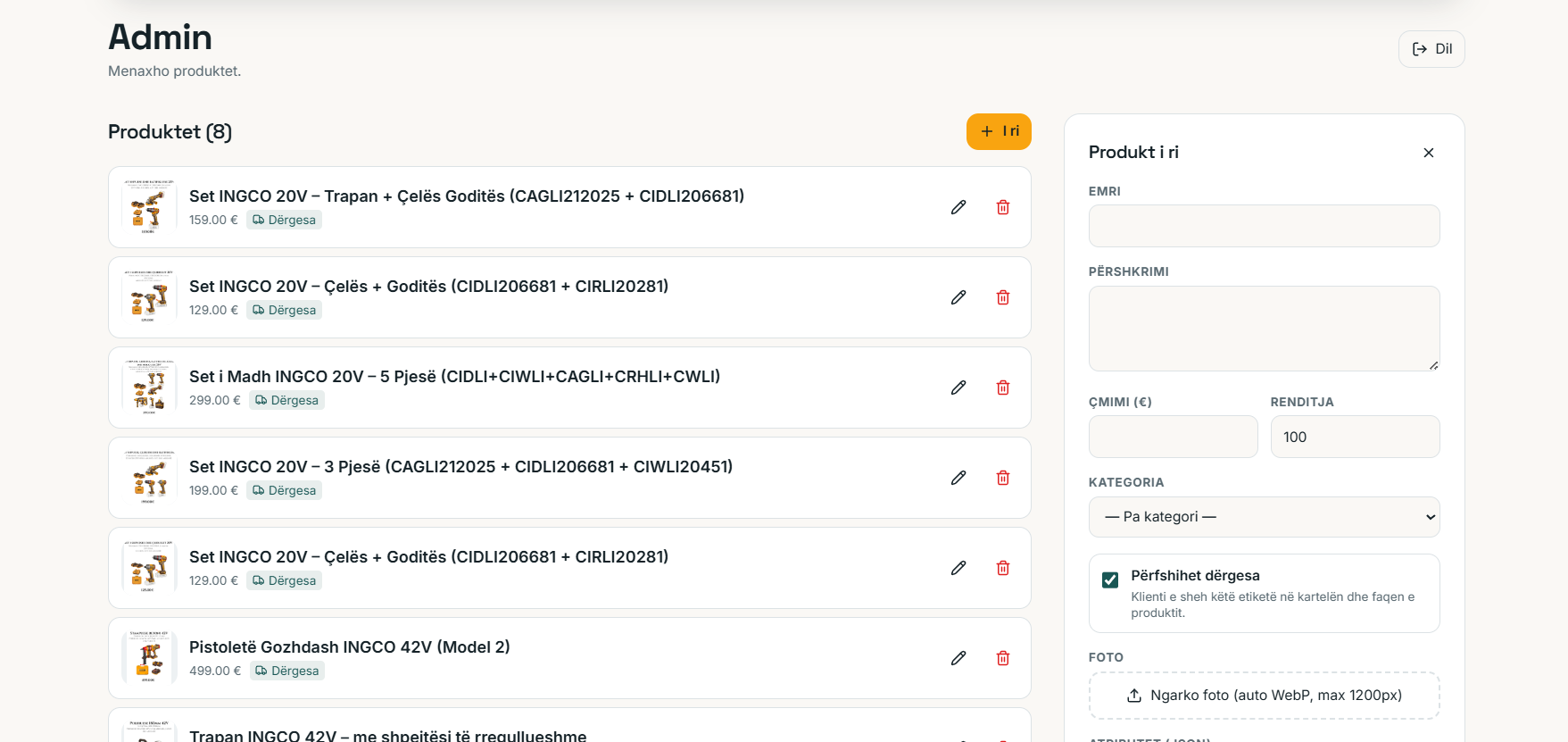The height and width of the screenshot is (742, 1568).
Task: Click the Dërgesa badge priced 159.00 €
Action: [284, 220]
